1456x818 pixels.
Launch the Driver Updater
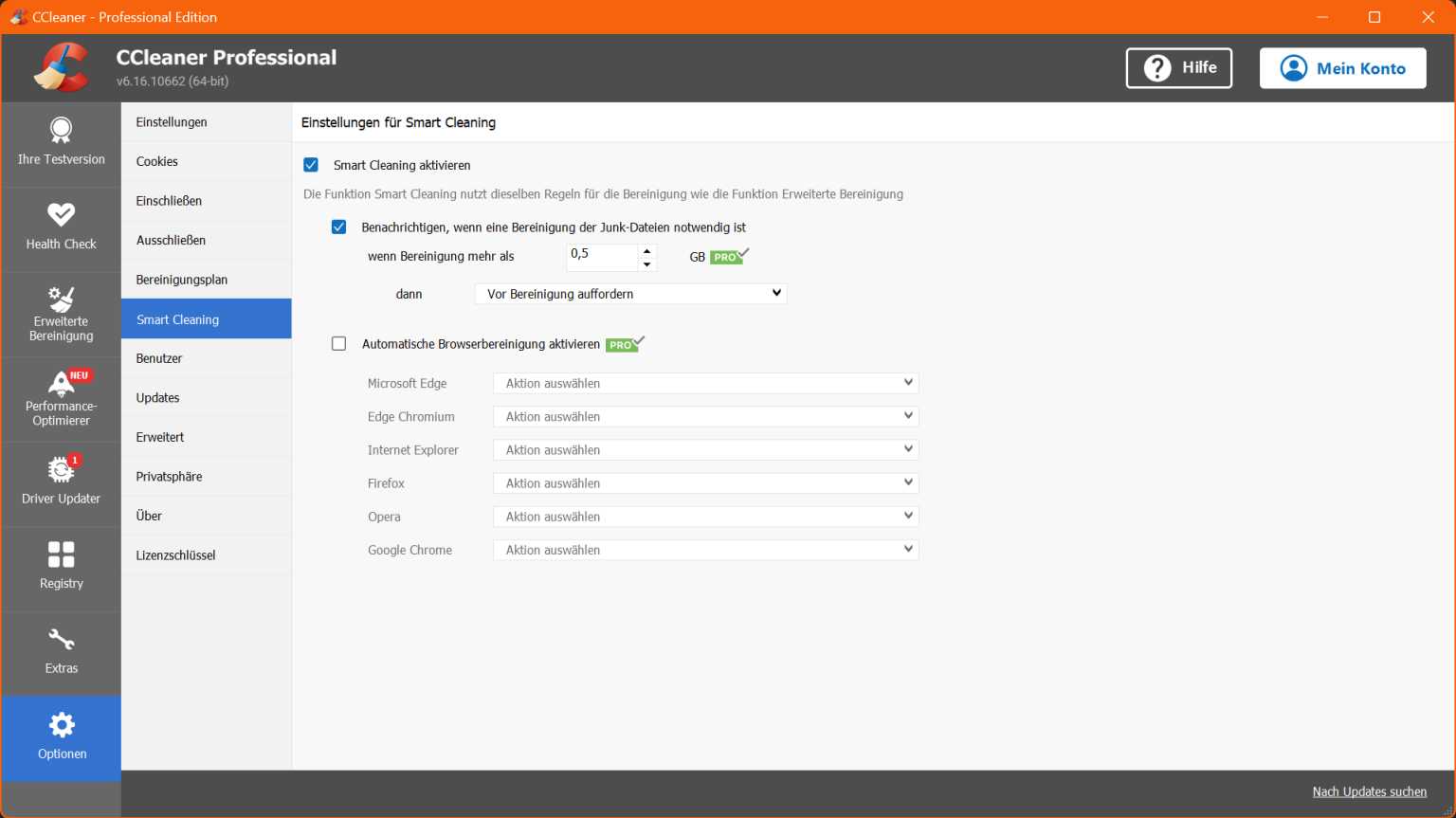click(61, 483)
